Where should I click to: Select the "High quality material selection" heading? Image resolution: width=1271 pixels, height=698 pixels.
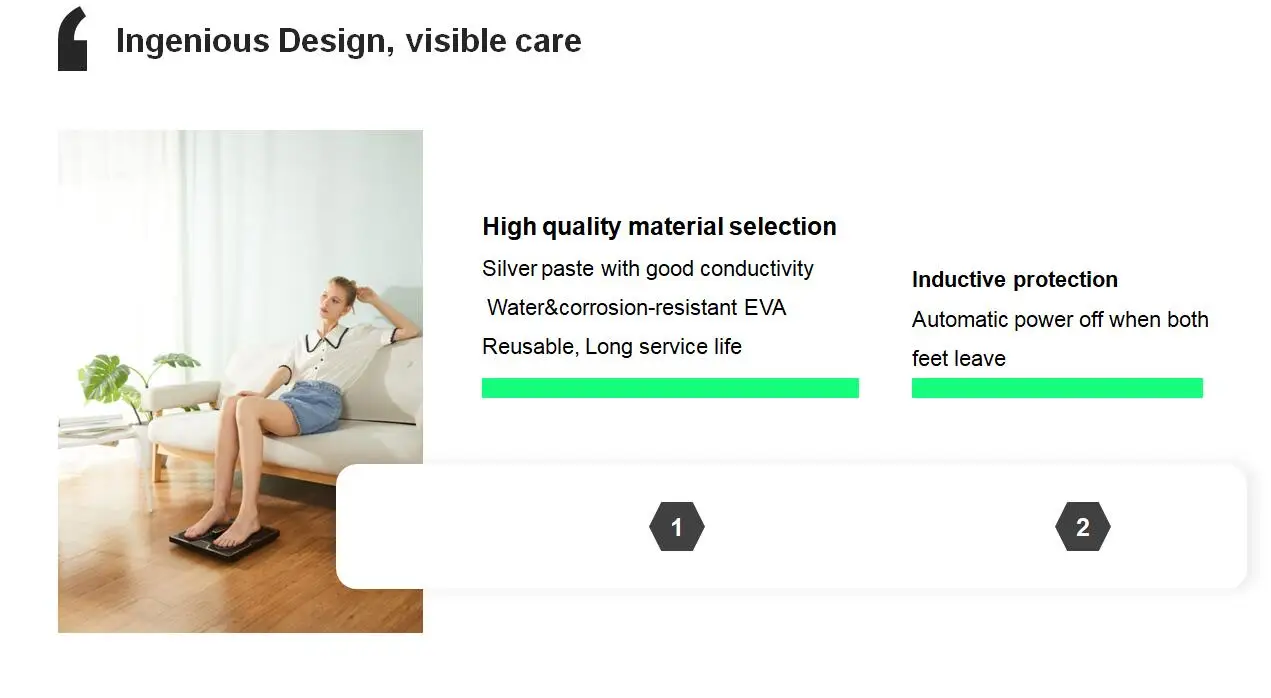(659, 227)
